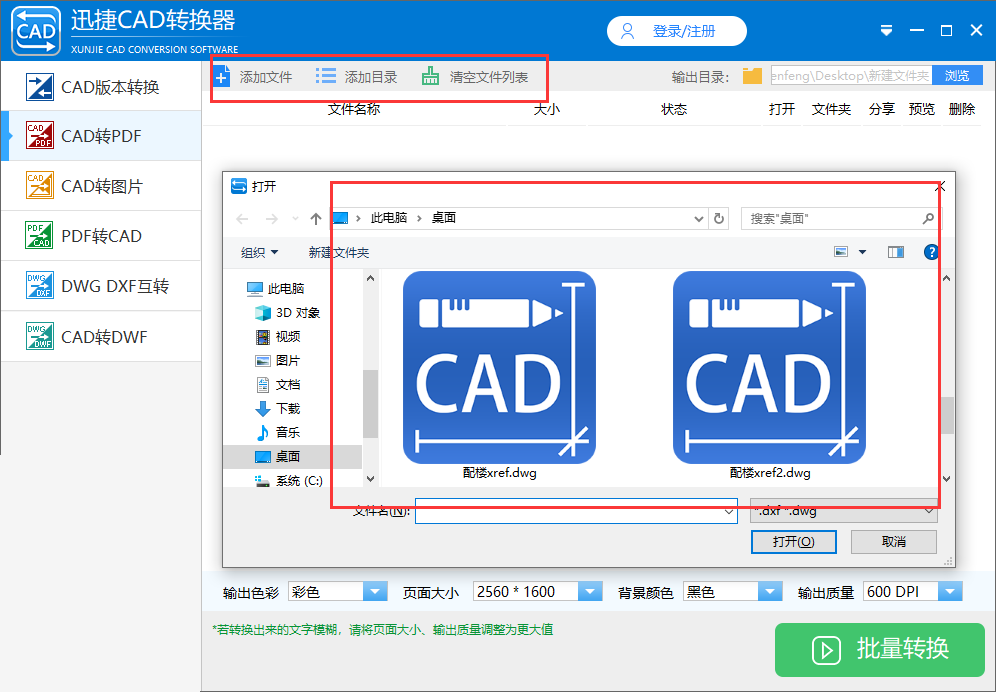Screen dimensions: 996x692
Task: Click the output directory folder icon
Action: pyautogui.click(x=752, y=76)
